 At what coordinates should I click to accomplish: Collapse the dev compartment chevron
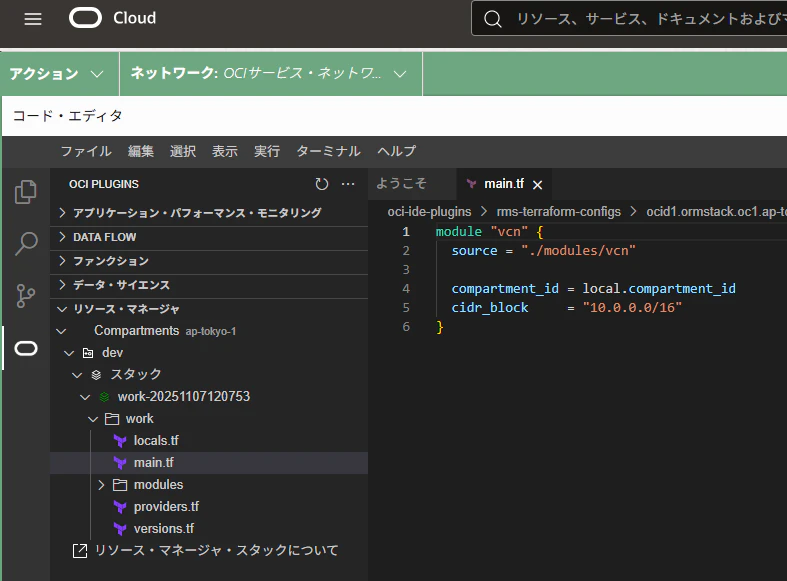click(69, 353)
